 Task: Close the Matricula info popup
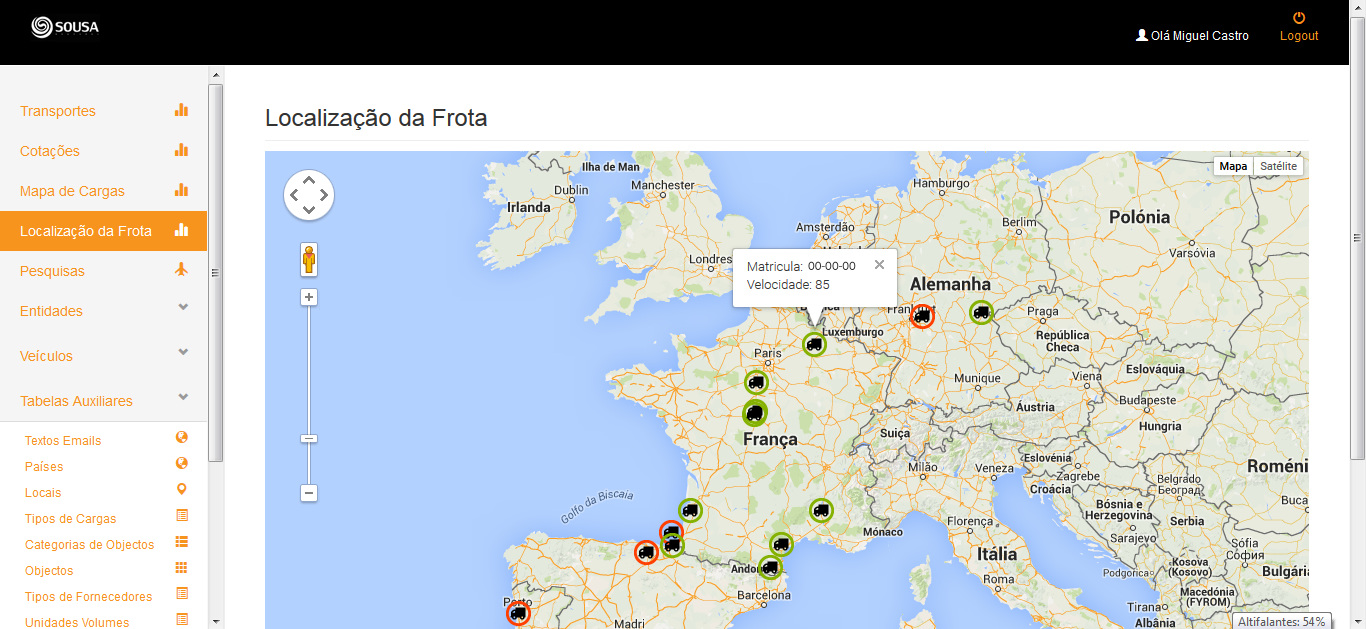point(879,265)
